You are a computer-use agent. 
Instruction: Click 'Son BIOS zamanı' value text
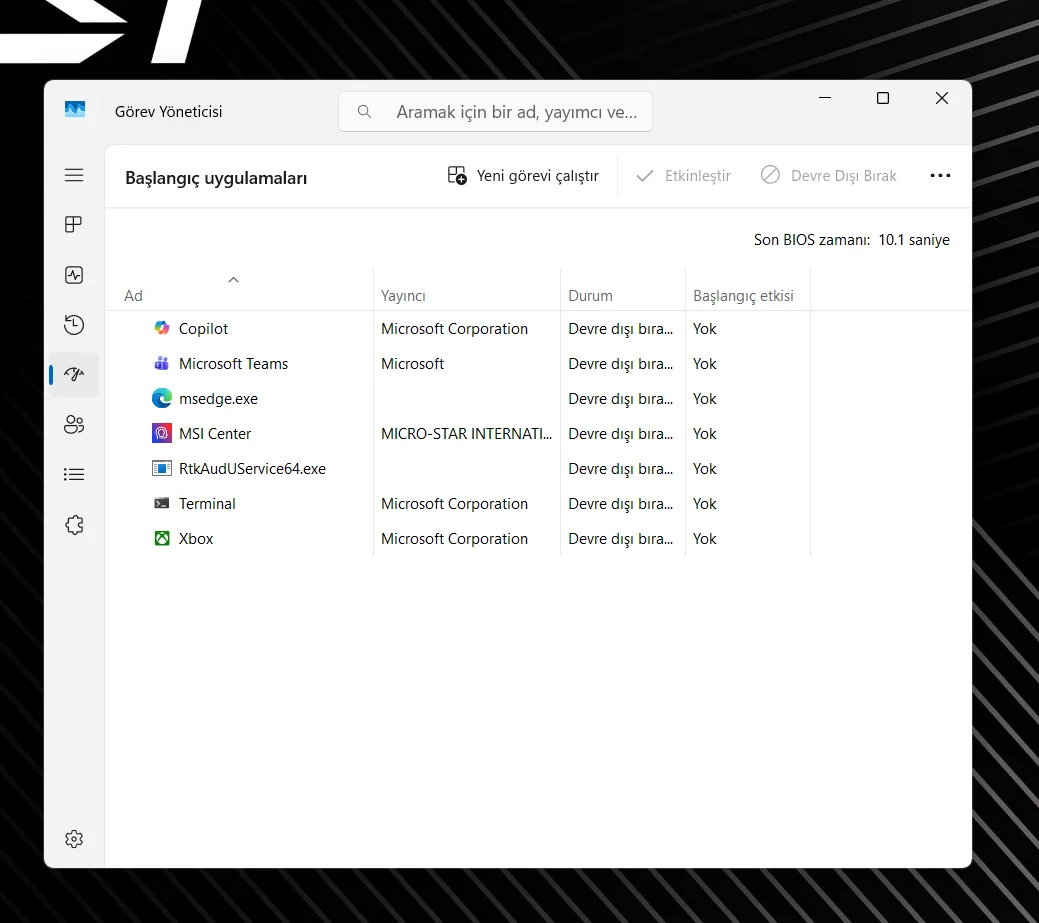(914, 240)
